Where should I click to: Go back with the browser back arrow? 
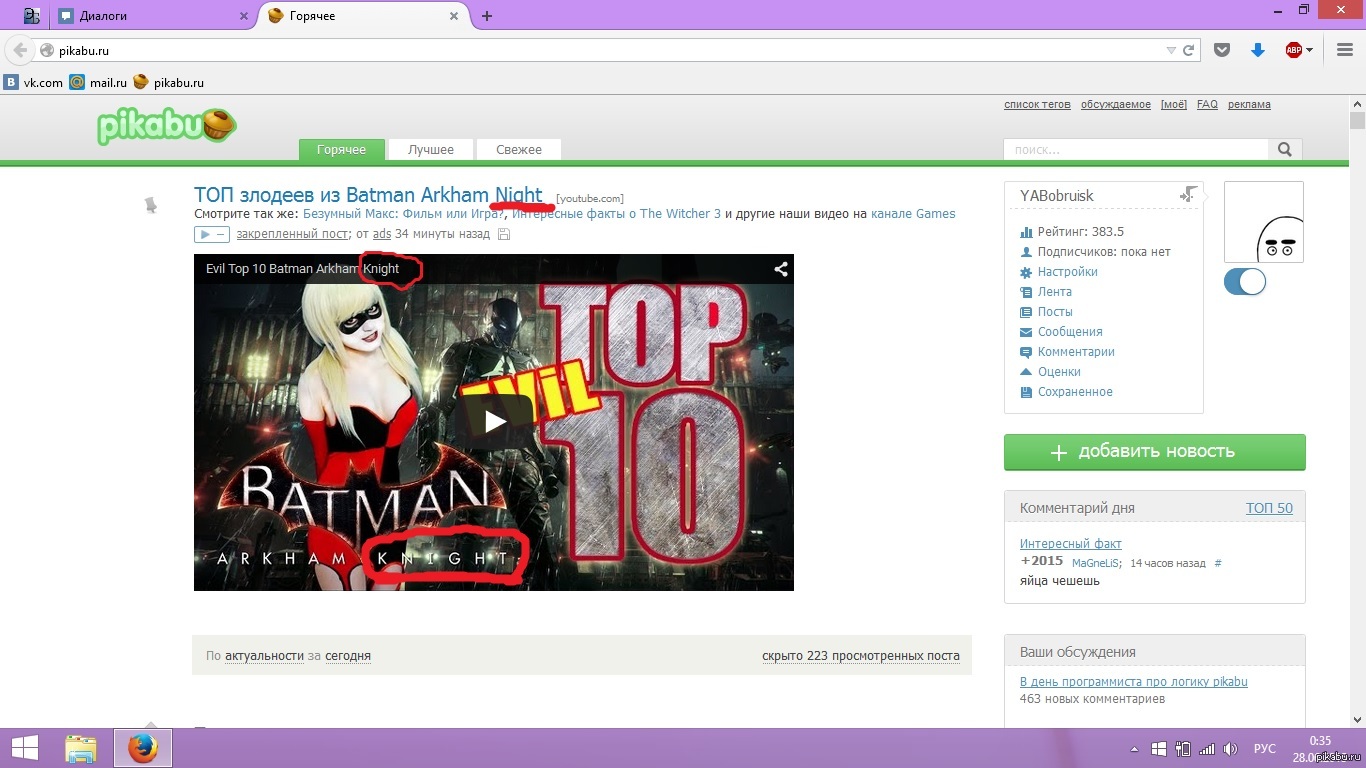[x=19, y=50]
